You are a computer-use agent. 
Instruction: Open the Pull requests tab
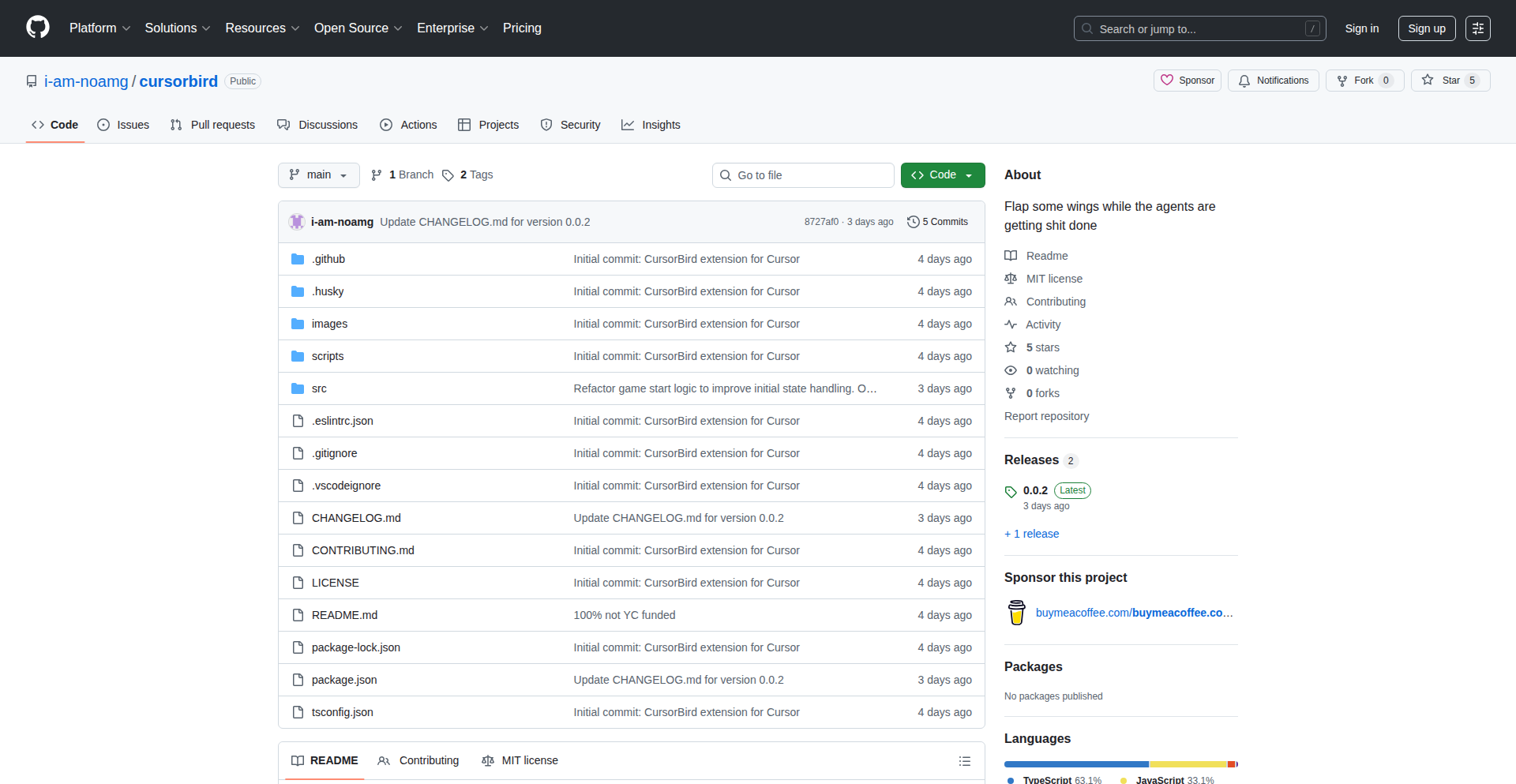pos(213,125)
